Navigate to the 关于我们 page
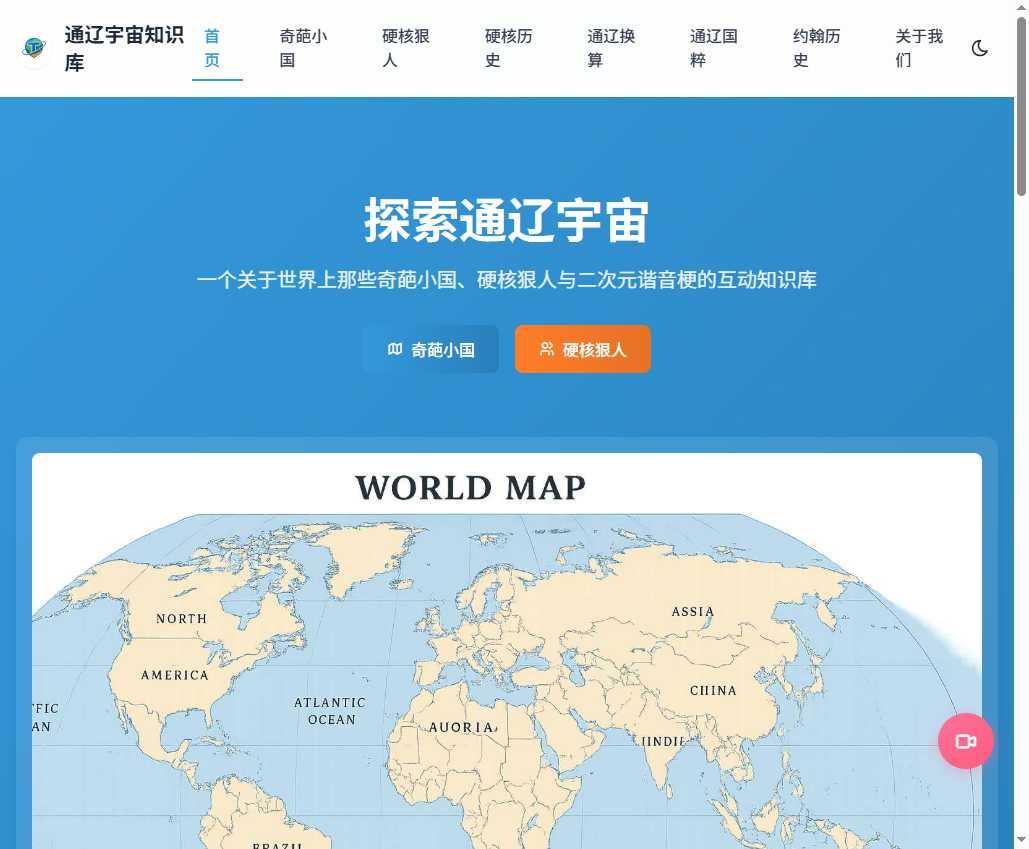Viewport: 1029px width, 849px height. 917,47
